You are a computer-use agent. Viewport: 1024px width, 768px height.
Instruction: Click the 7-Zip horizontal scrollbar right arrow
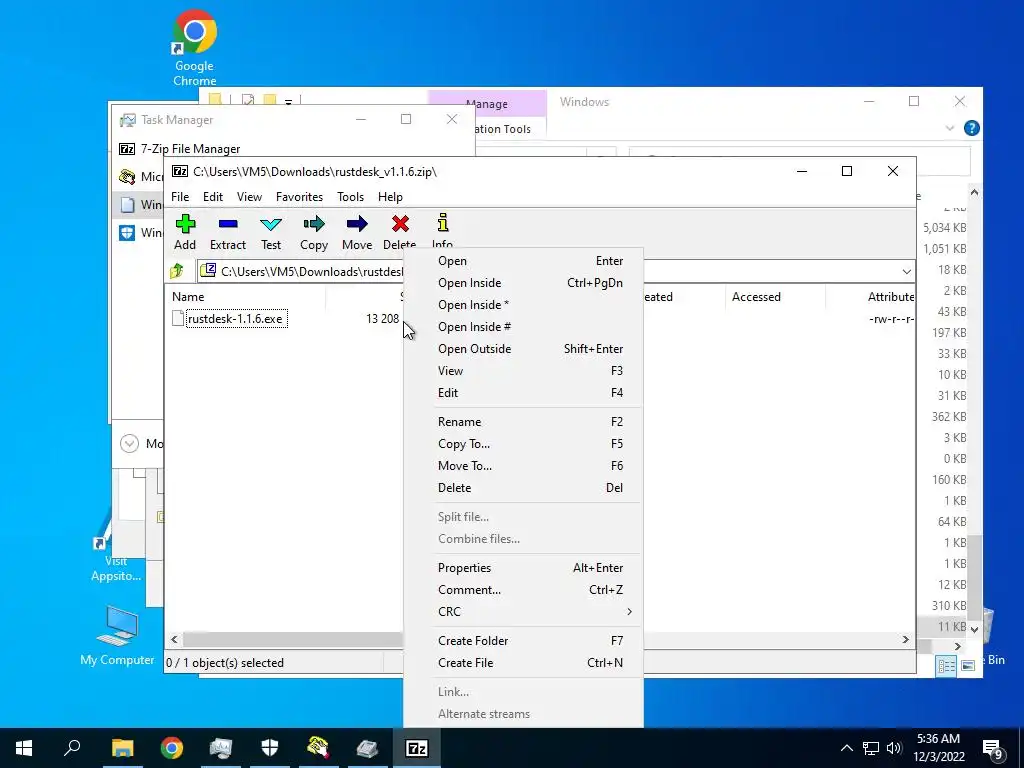point(905,640)
